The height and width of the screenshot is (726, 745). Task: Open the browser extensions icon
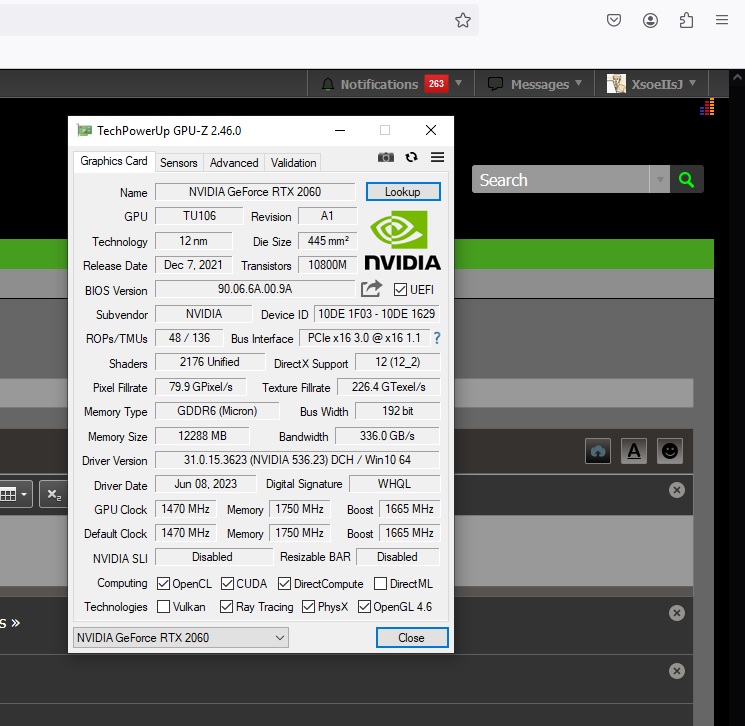[x=686, y=20]
